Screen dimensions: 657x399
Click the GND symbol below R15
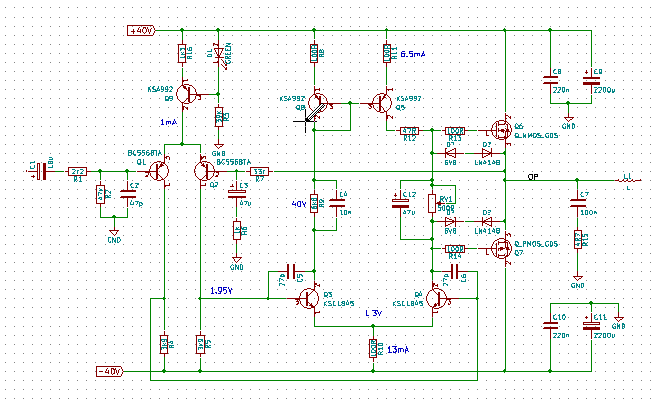(x=577, y=279)
